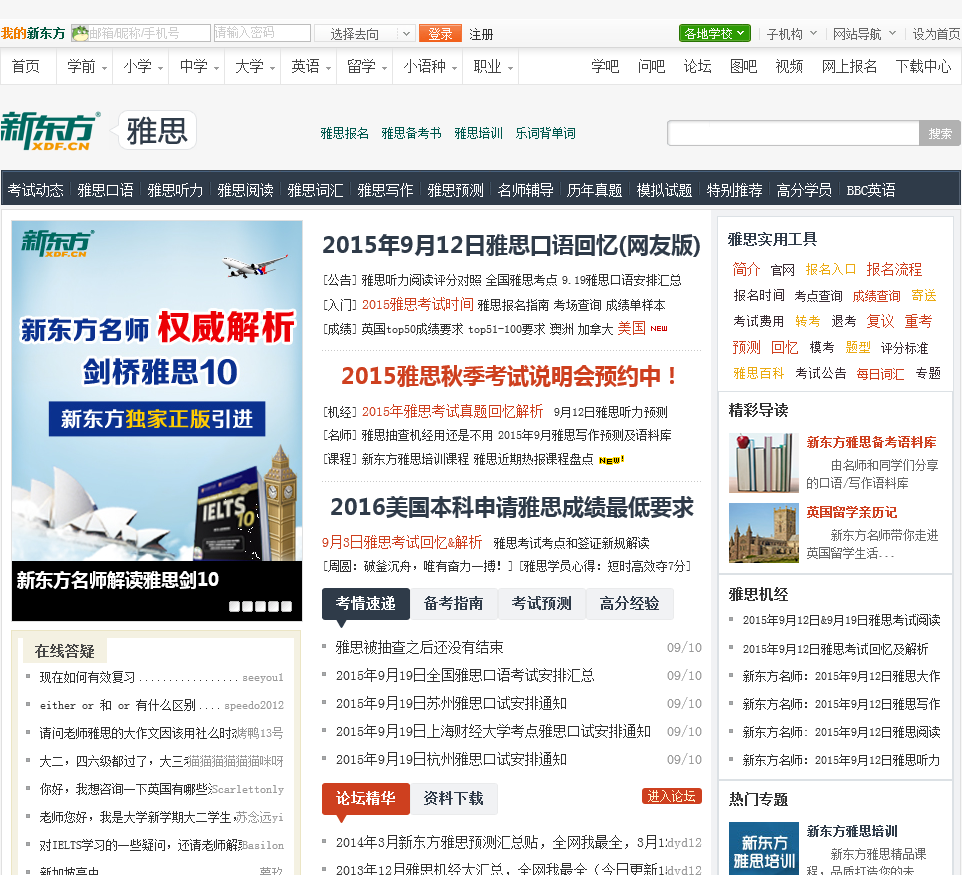Click the red 进入论坛 button
962x875 pixels.
point(672,796)
